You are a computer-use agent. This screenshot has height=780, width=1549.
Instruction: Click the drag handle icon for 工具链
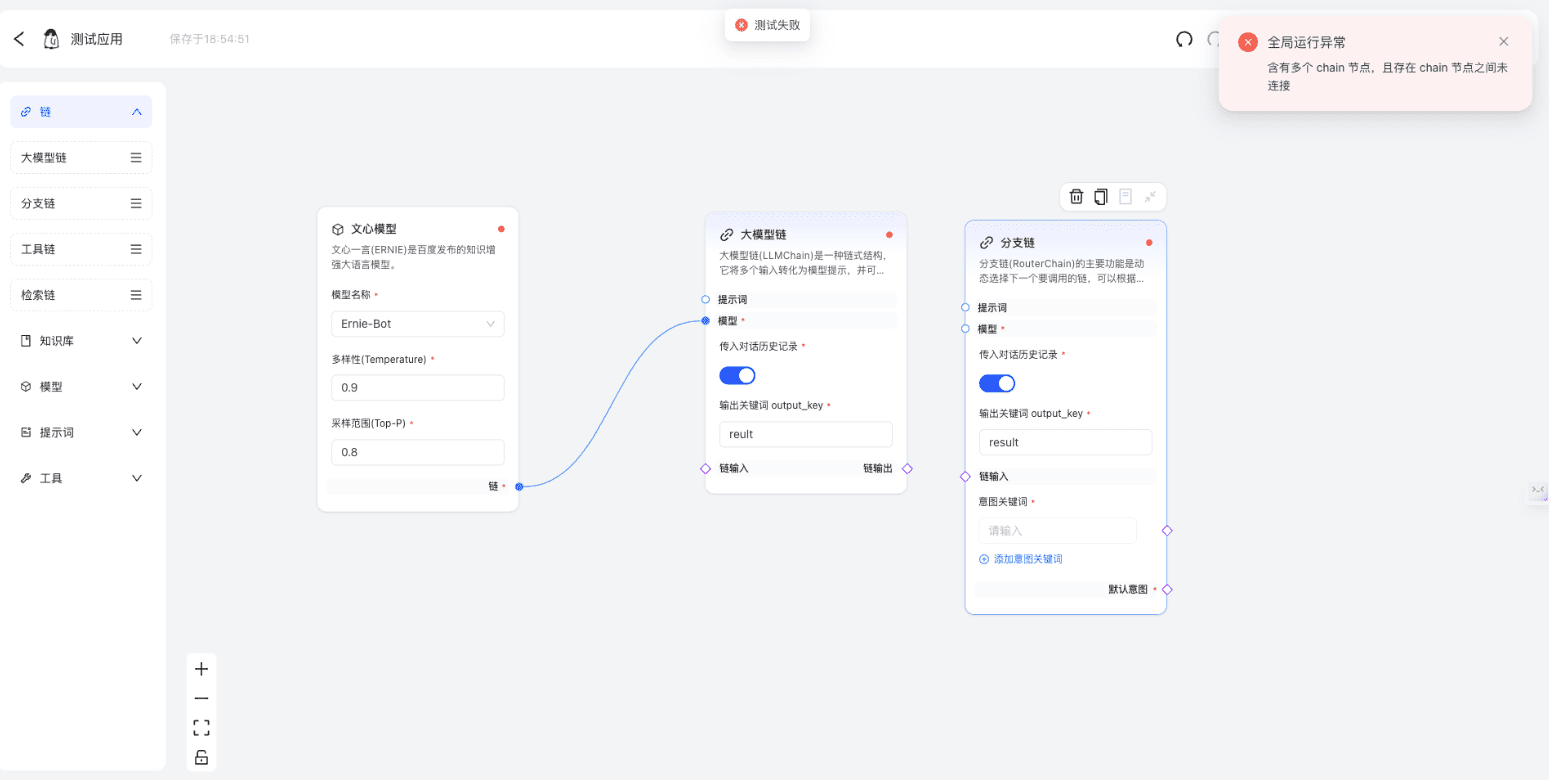point(136,249)
